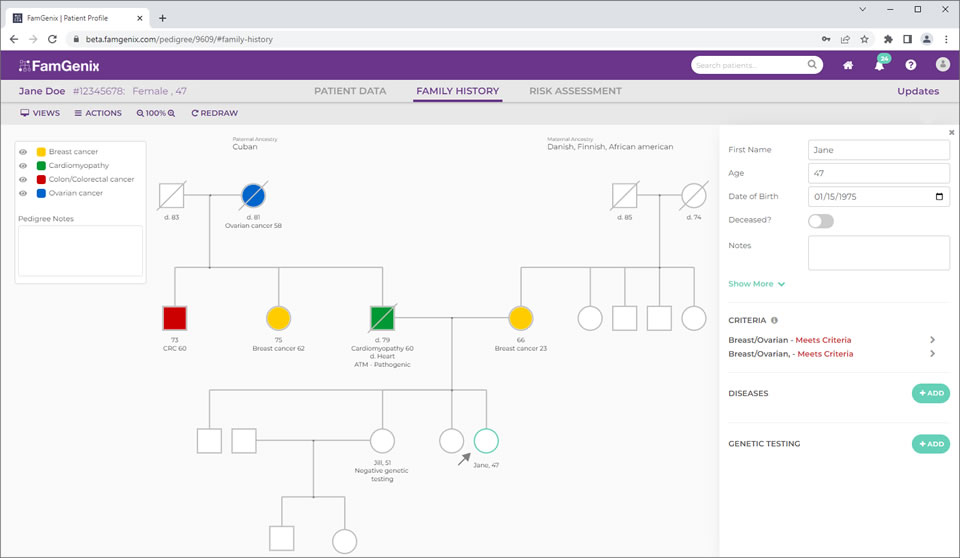Open the browser extensions puzzle icon
Image resolution: width=960 pixels, height=558 pixels.
tap(888, 39)
